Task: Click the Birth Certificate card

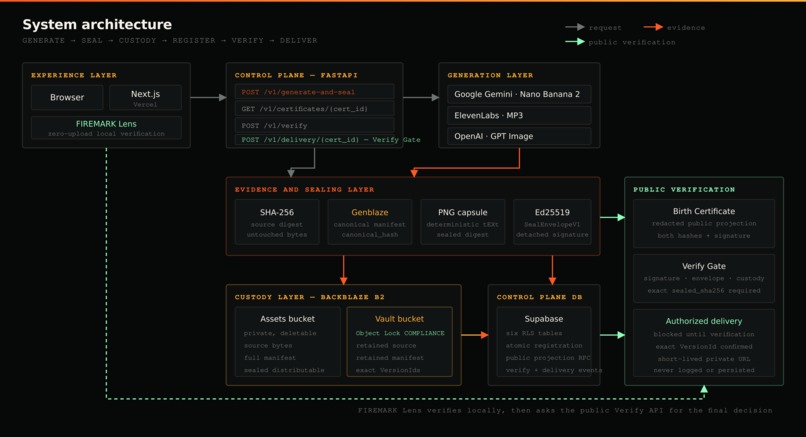Action: pyautogui.click(x=704, y=224)
